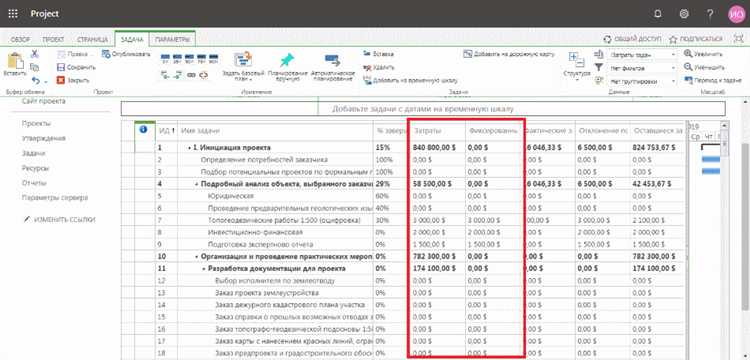Screen dimensions: 750x360
Task: Switch to the СТРАНИЦА ribbon tab
Action: [92, 40]
